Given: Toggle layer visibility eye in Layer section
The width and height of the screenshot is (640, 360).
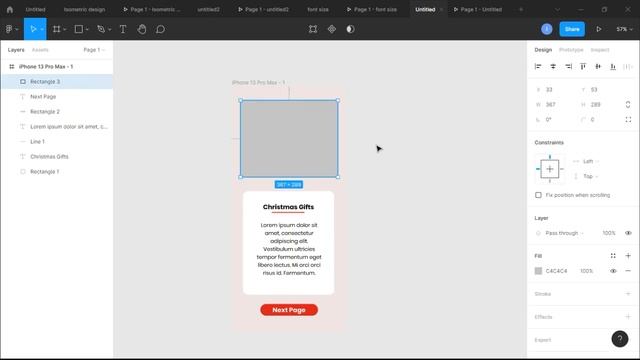Looking at the screenshot, I should point(628,233).
